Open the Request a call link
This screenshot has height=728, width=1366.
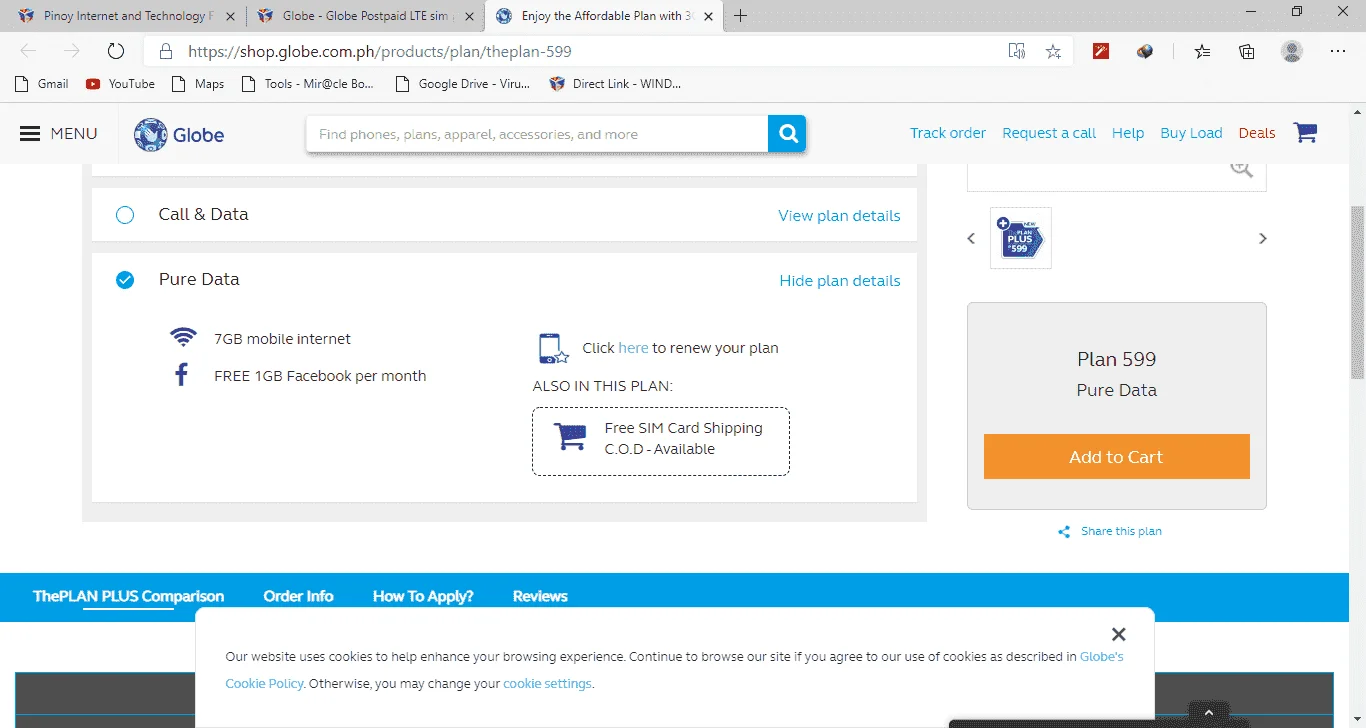tap(1049, 133)
